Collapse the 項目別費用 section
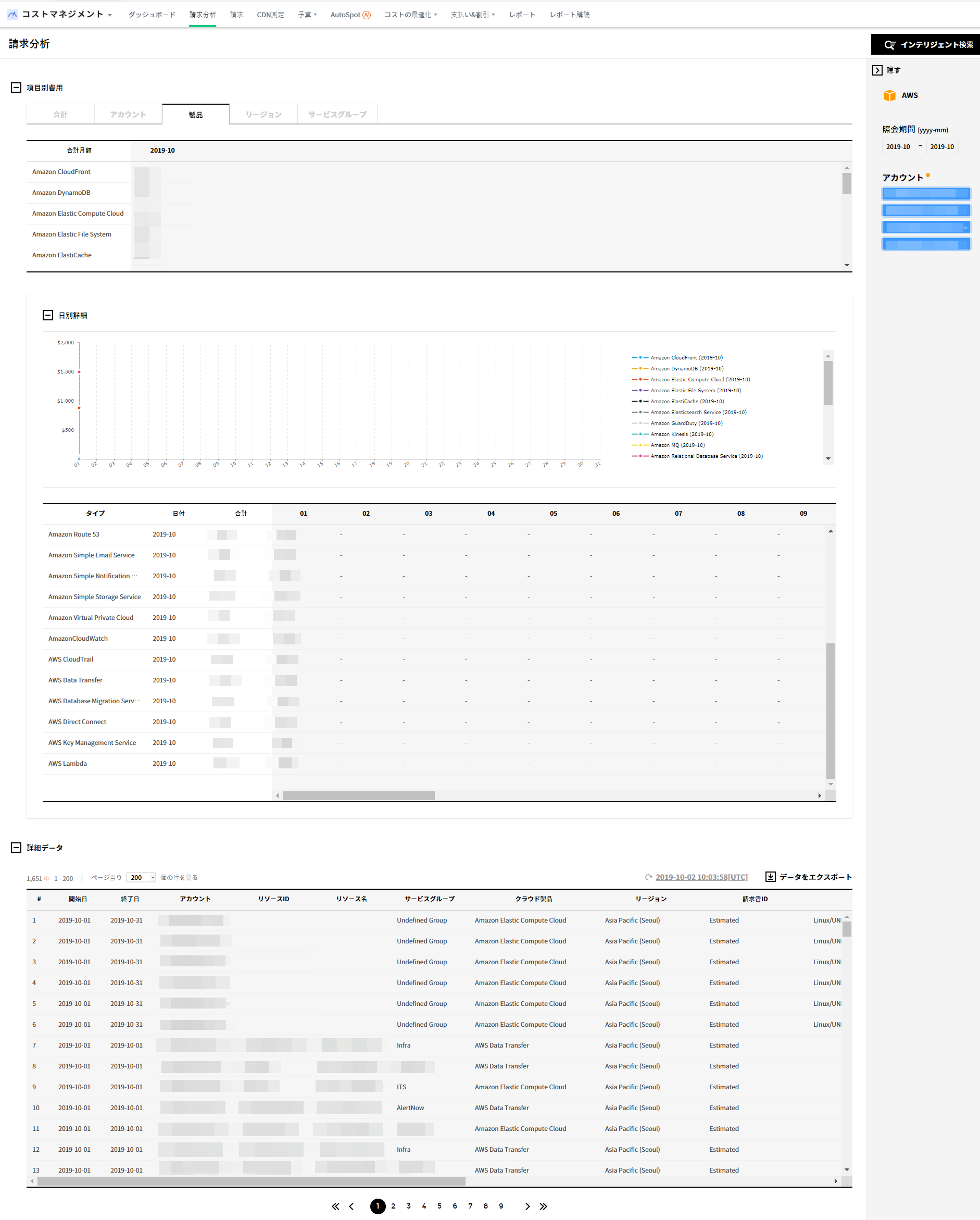The image size is (980, 1220). point(16,88)
